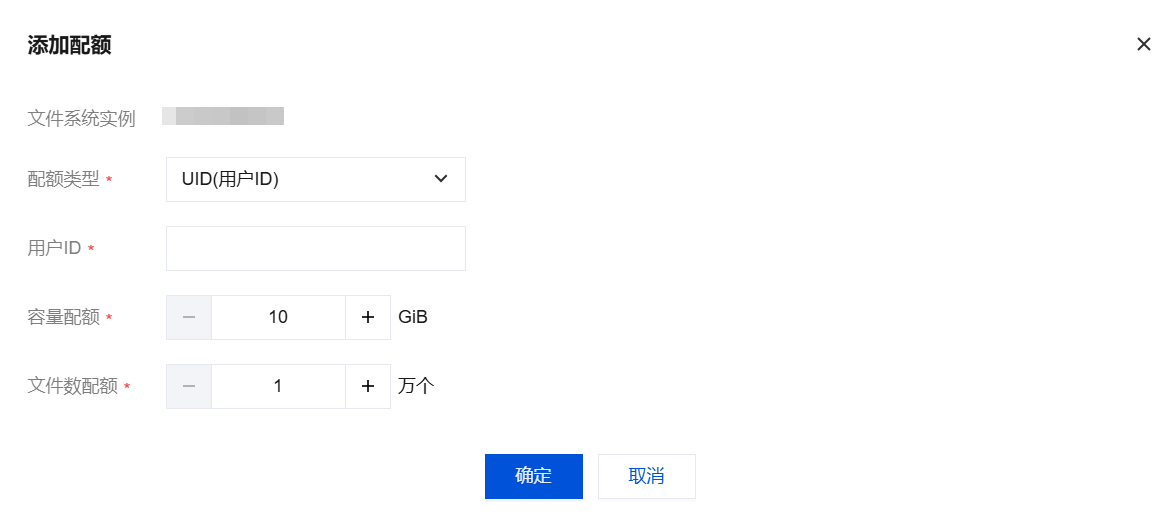Close the 添加配额 dialog with X

click(1143, 44)
